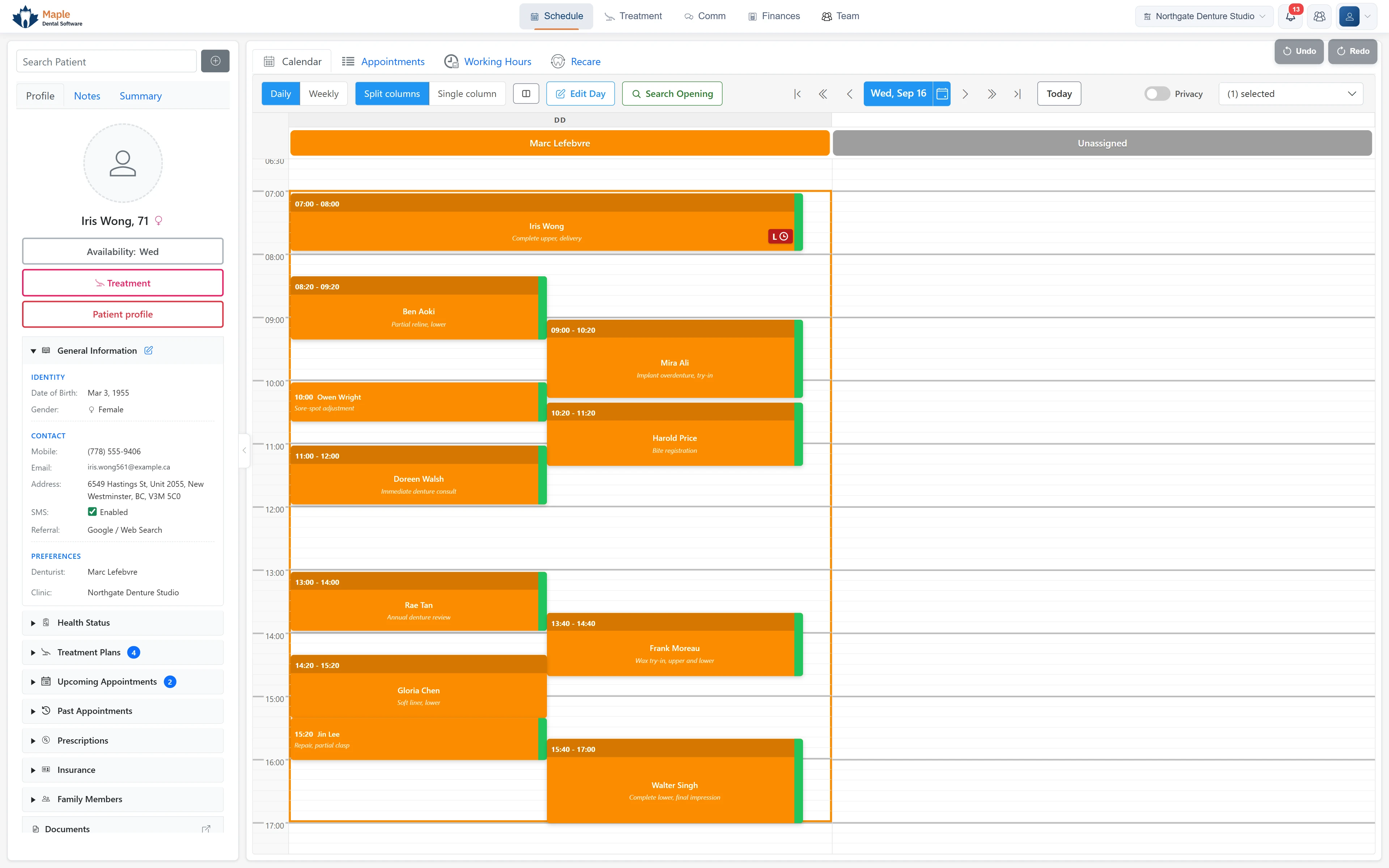Expand the Treatment Plans section
Screen dimensions: 1389x868
point(123,652)
